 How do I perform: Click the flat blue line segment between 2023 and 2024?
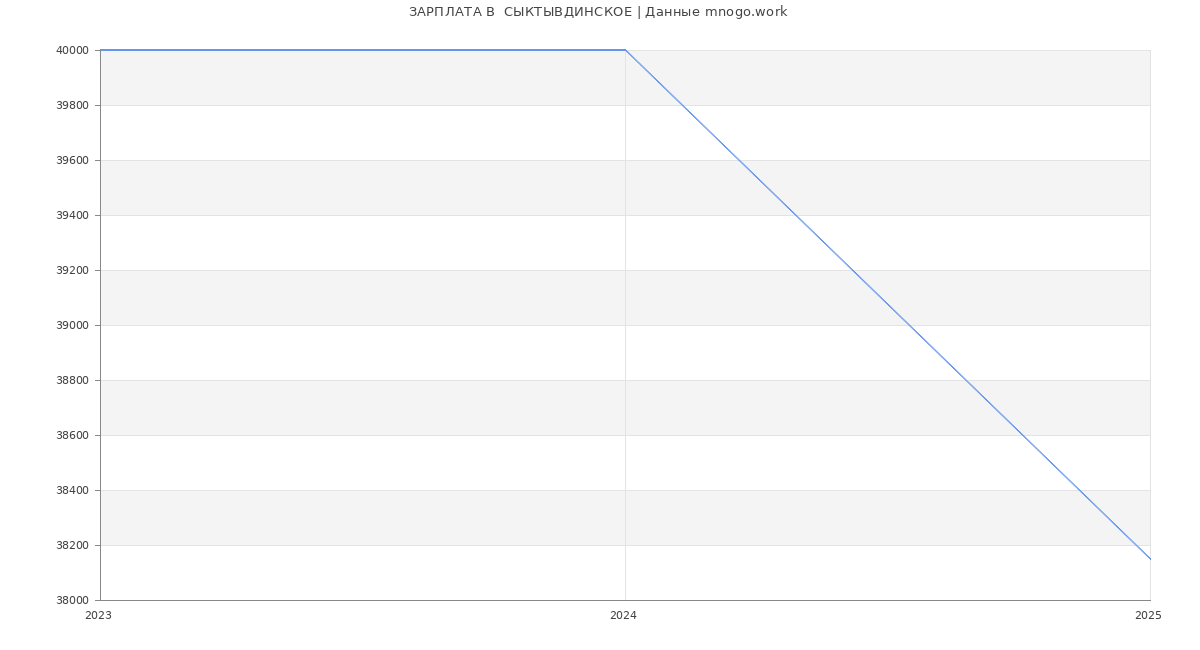[362, 50]
